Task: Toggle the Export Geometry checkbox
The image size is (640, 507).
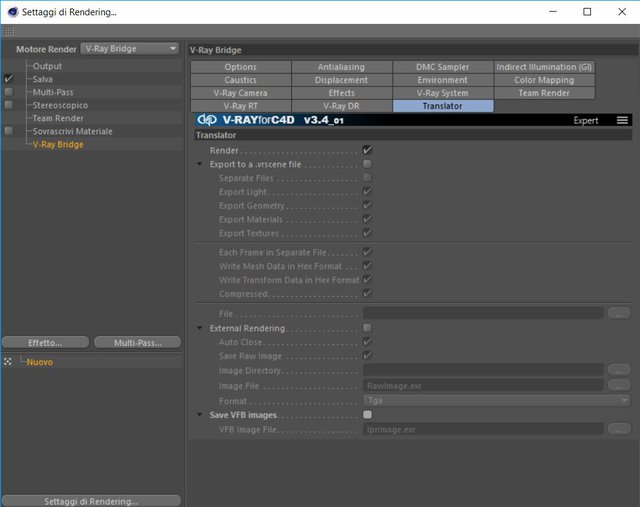Action: [x=367, y=205]
